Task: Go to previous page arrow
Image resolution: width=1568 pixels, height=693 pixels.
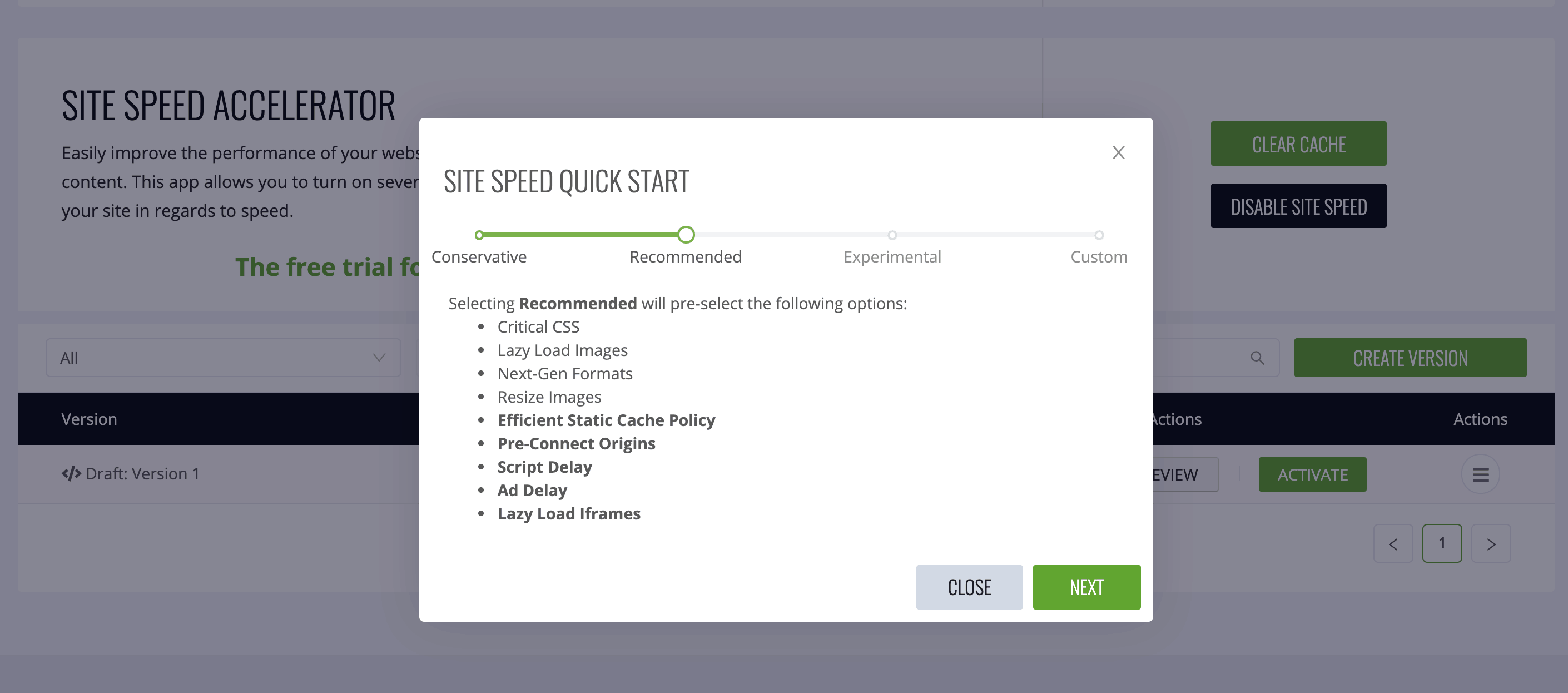Action: [x=1393, y=544]
